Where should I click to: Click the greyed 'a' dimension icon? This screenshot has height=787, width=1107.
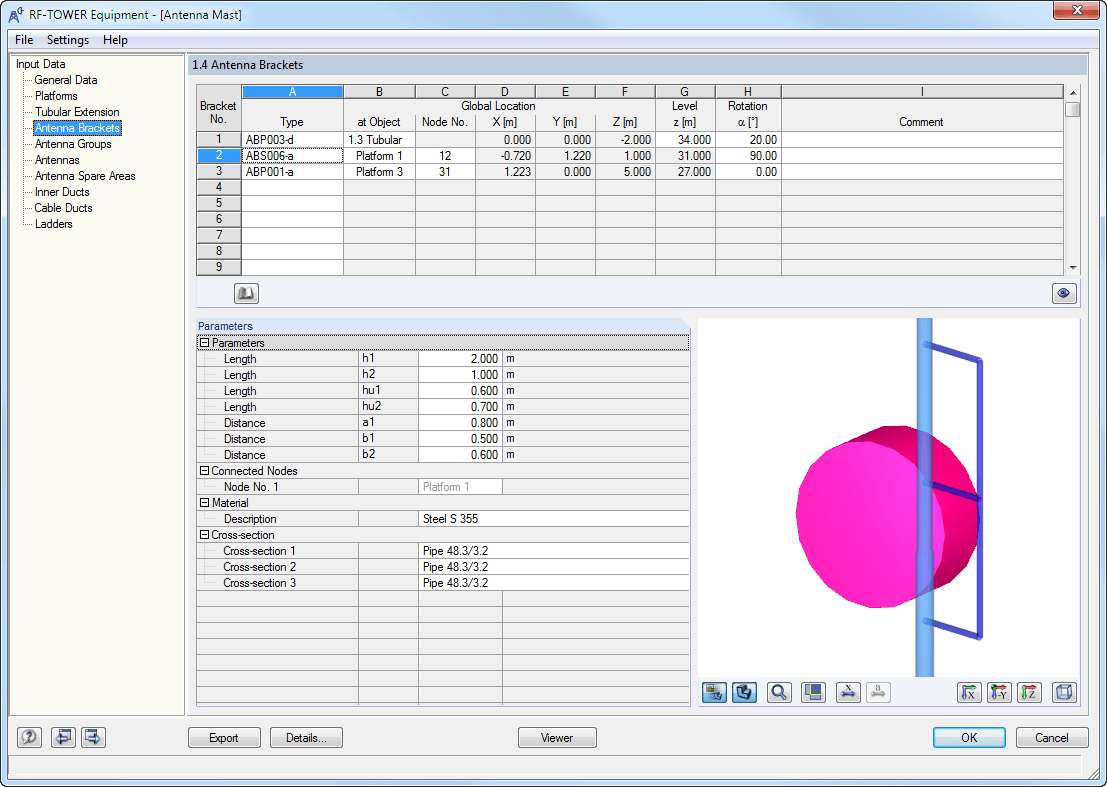[x=878, y=692]
